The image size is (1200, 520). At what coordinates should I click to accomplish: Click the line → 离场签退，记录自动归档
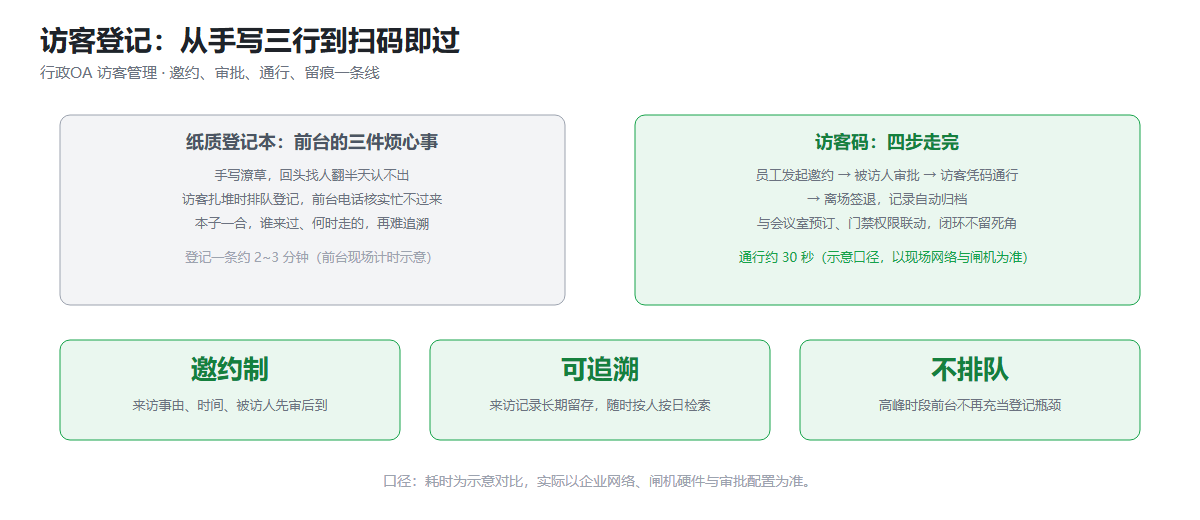pos(887,199)
